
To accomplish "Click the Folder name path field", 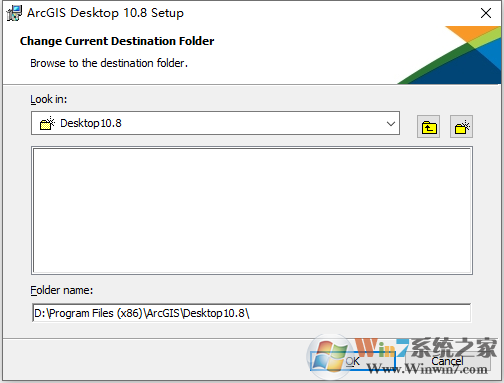I will [252, 313].
